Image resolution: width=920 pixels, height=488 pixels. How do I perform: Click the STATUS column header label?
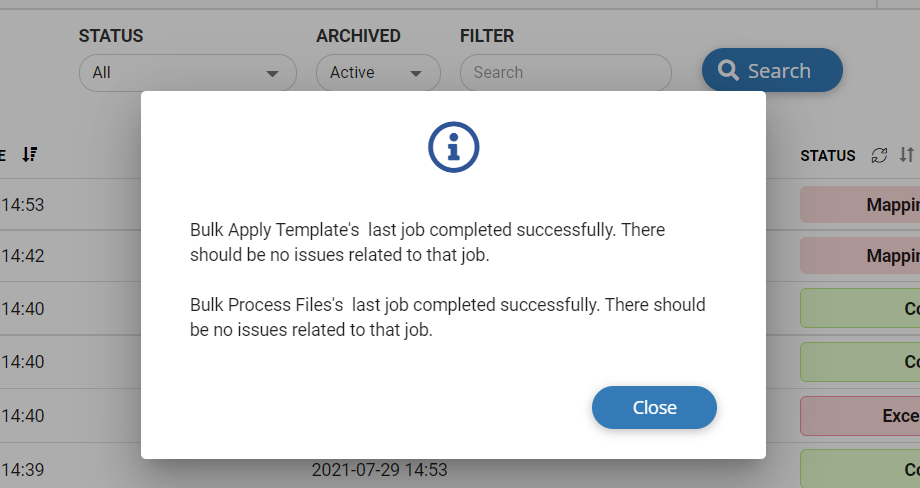click(x=828, y=155)
